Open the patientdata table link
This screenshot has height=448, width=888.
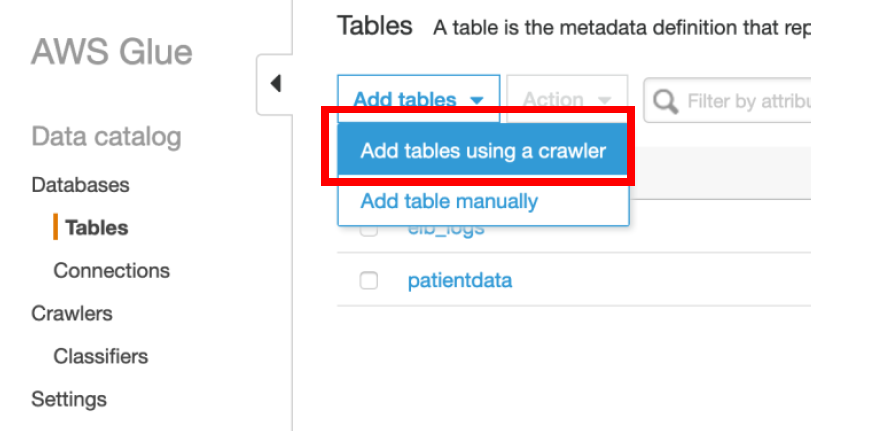[x=460, y=280]
